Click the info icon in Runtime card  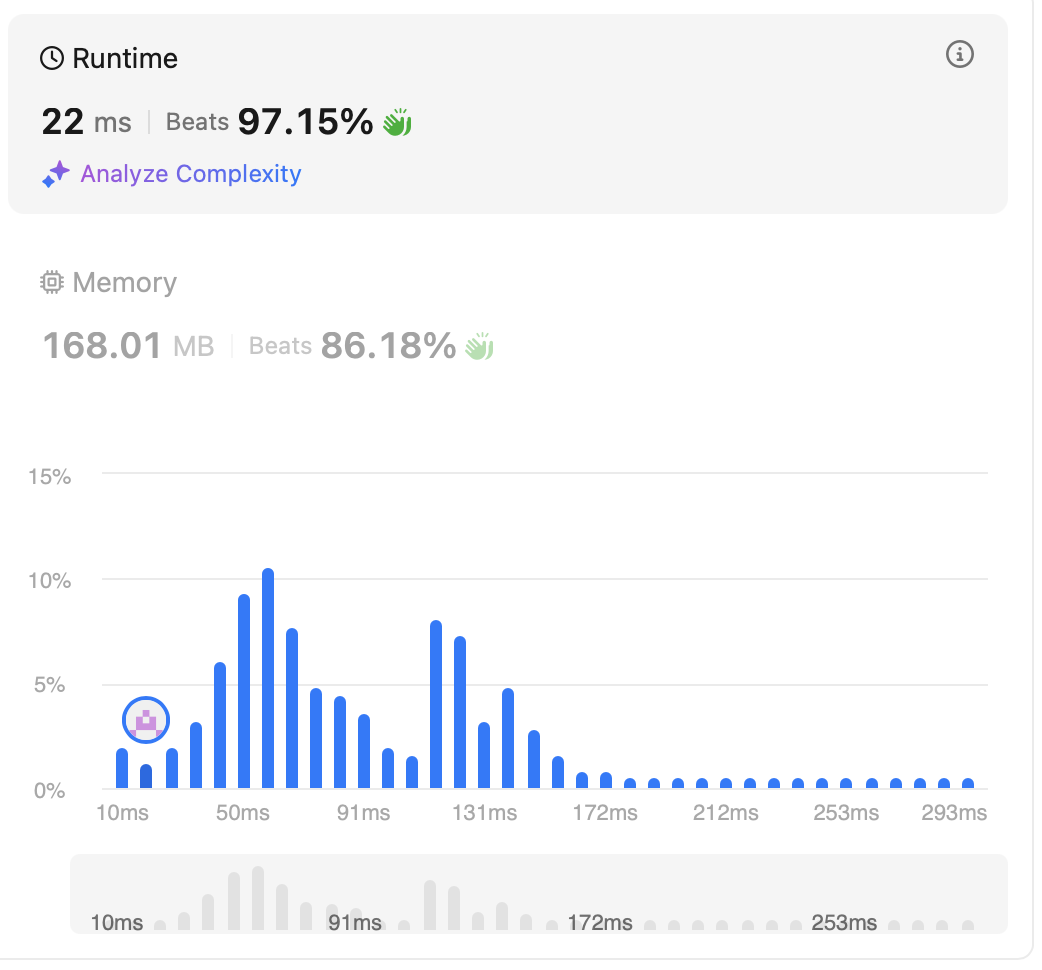(x=959, y=55)
